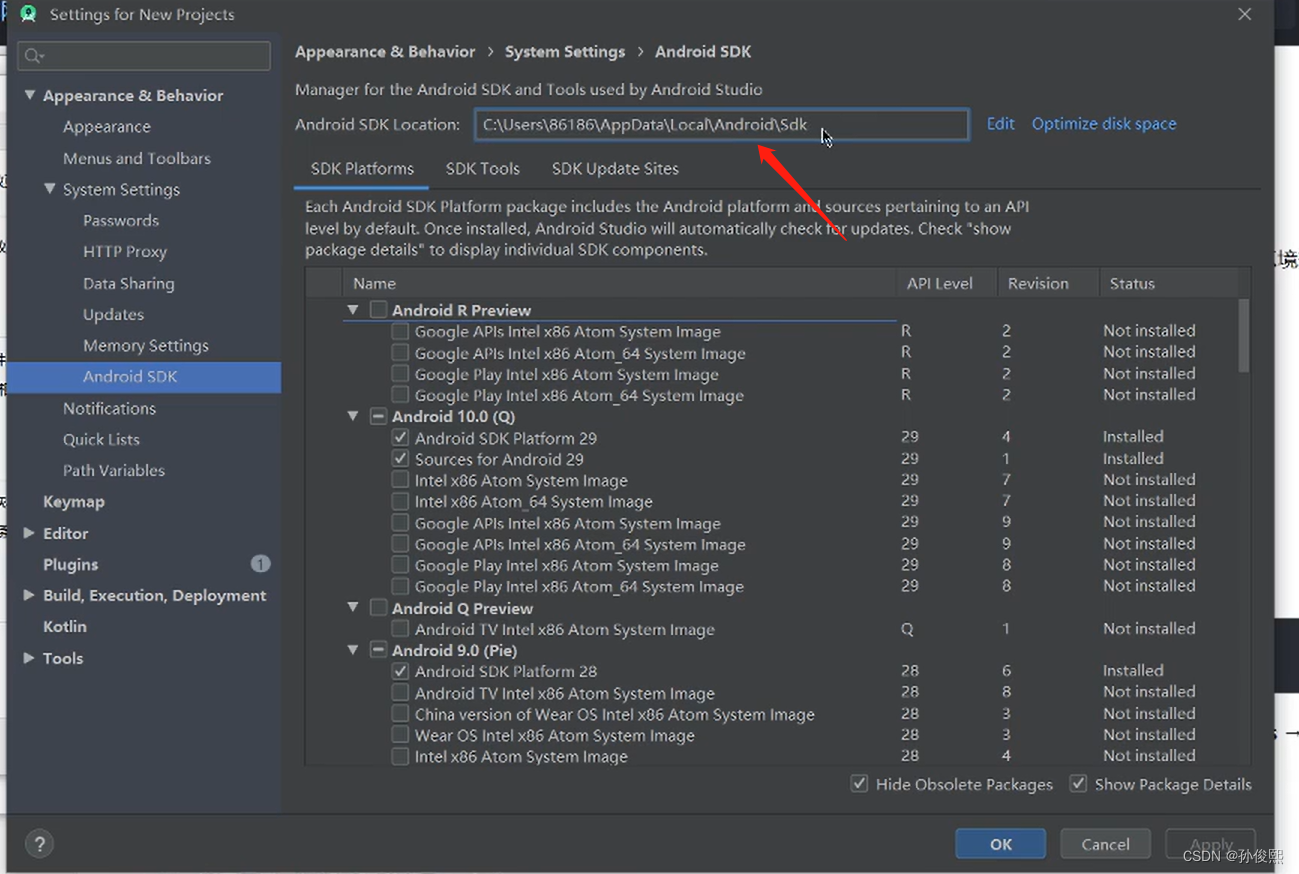Screen dimensions: 1299x874
Task: Toggle the Android 10.0 (Q) group checkbox
Action: coord(378,416)
